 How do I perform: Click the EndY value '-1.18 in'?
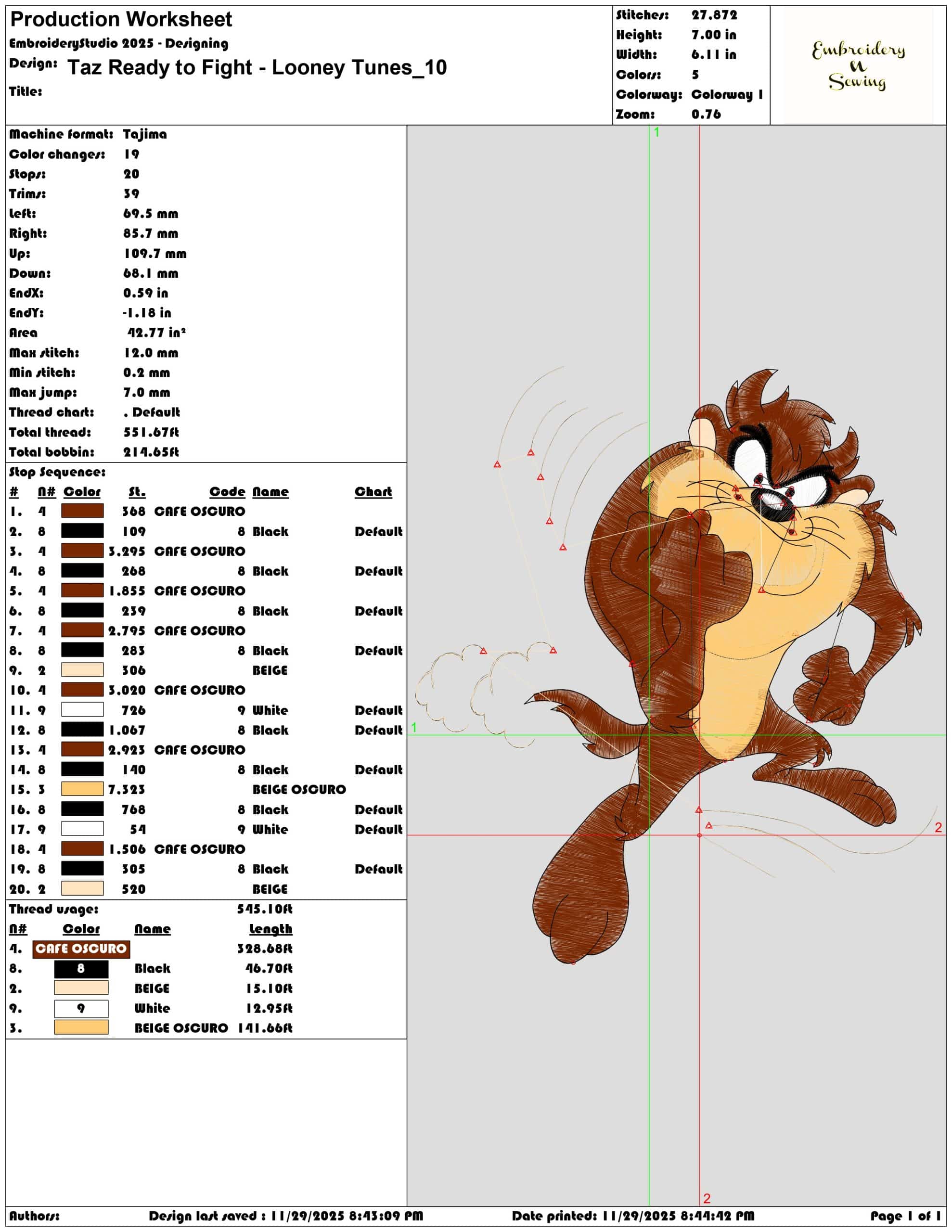147,313
